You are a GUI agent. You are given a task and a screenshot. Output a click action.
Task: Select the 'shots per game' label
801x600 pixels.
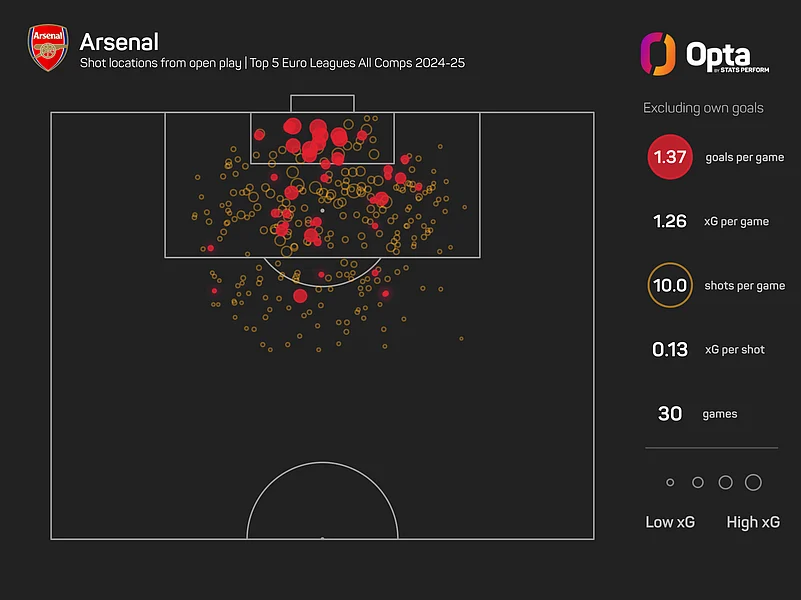tap(745, 285)
